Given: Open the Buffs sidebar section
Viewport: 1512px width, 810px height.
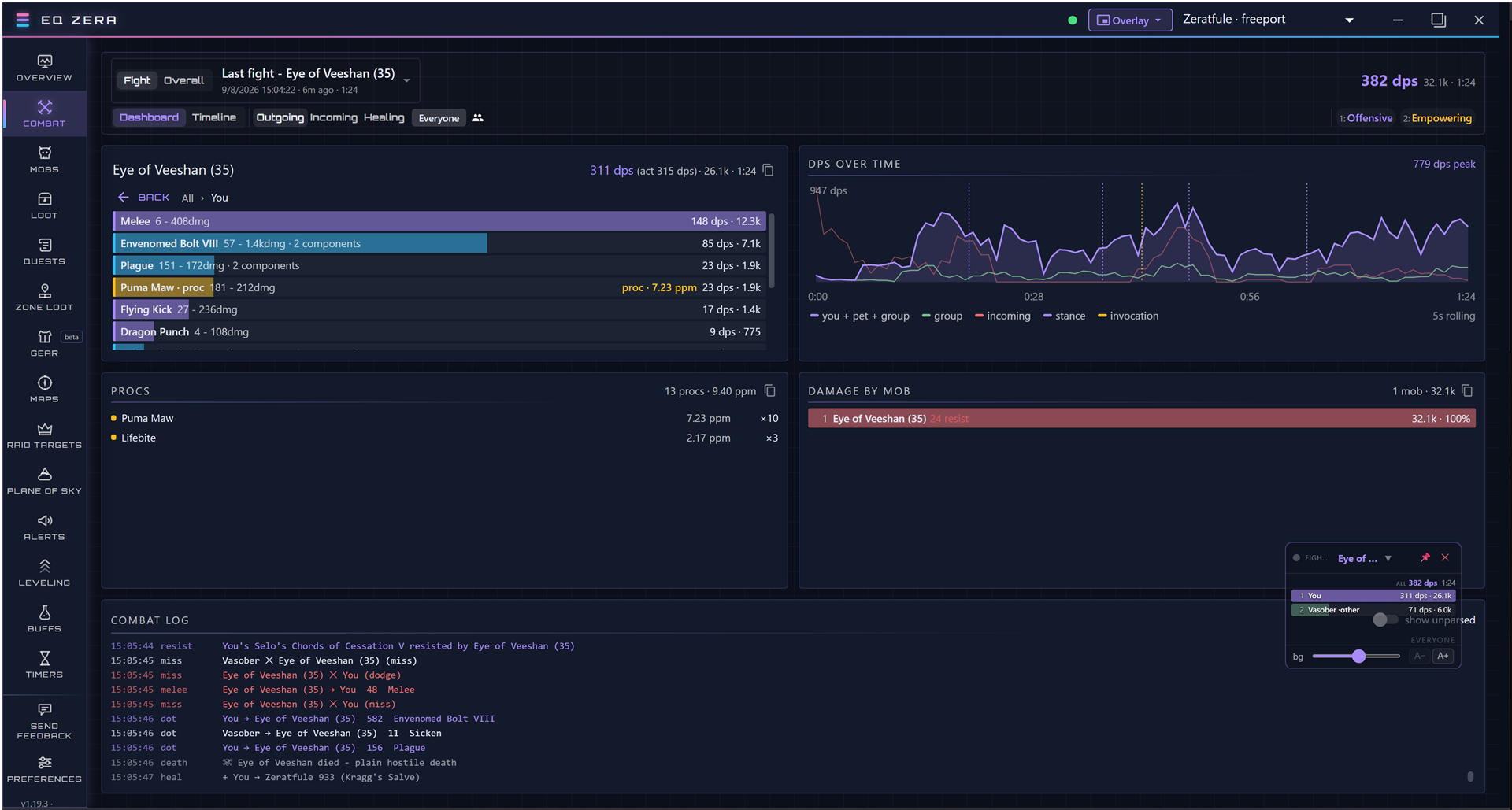Looking at the screenshot, I should tap(44, 620).
